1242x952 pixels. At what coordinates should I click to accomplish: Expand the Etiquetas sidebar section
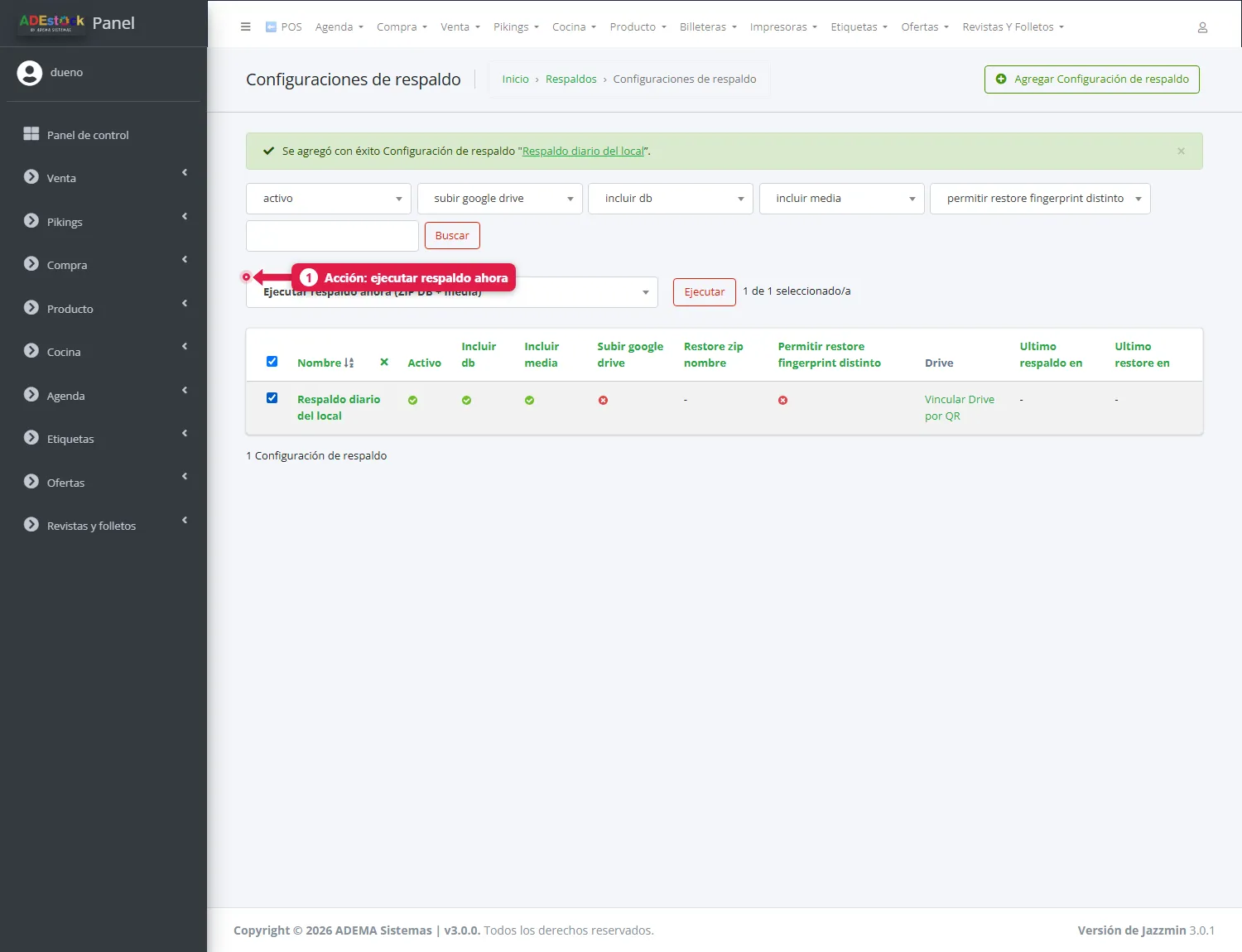[103, 438]
